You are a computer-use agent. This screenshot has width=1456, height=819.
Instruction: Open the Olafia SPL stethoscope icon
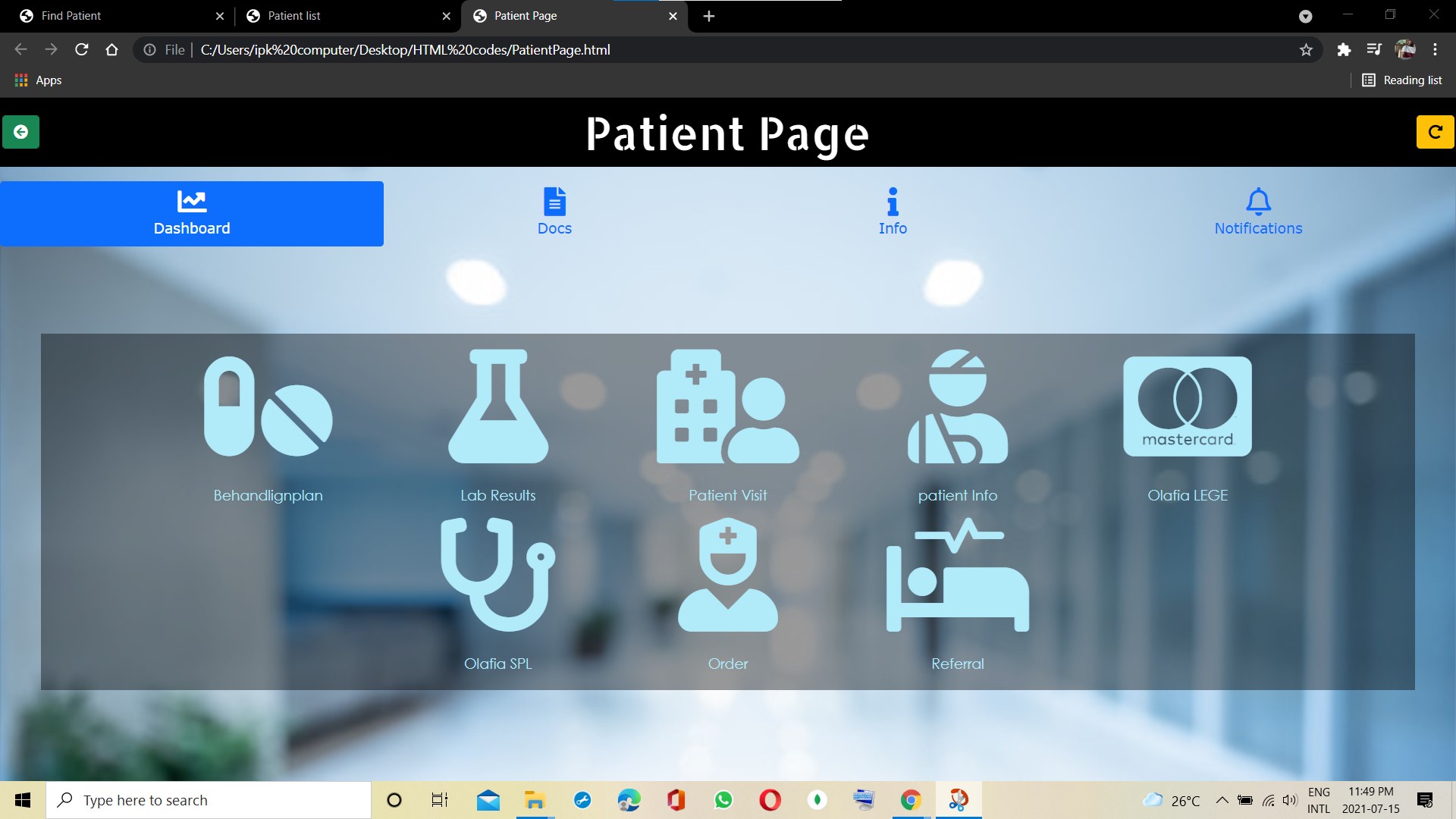(x=498, y=576)
